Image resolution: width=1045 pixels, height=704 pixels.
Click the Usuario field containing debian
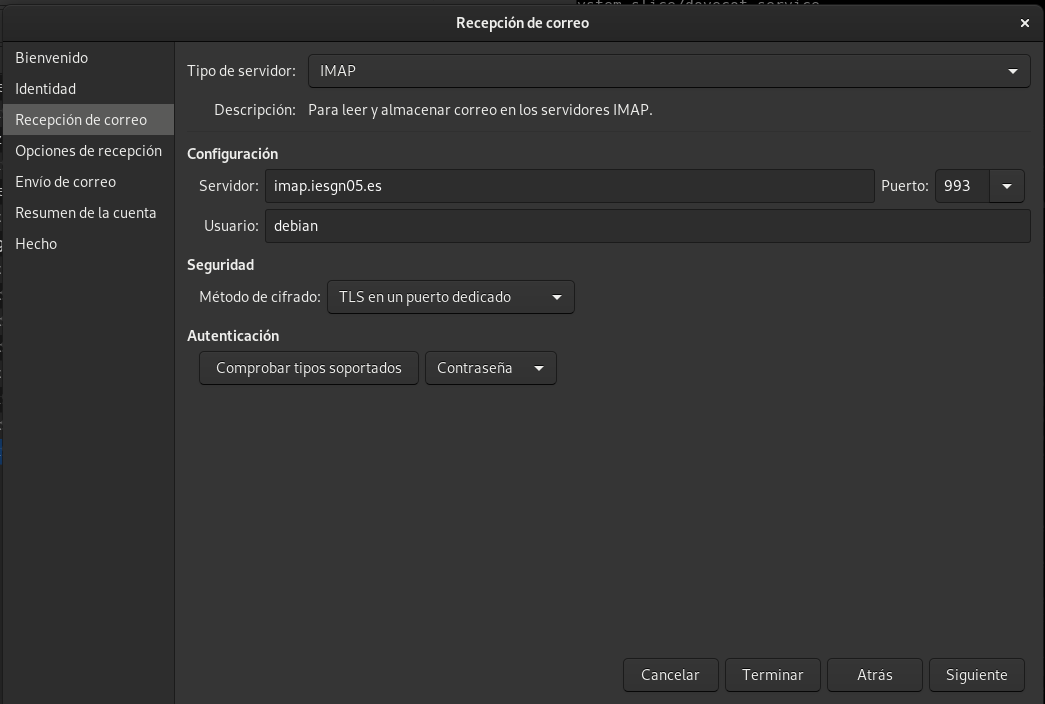pos(646,226)
